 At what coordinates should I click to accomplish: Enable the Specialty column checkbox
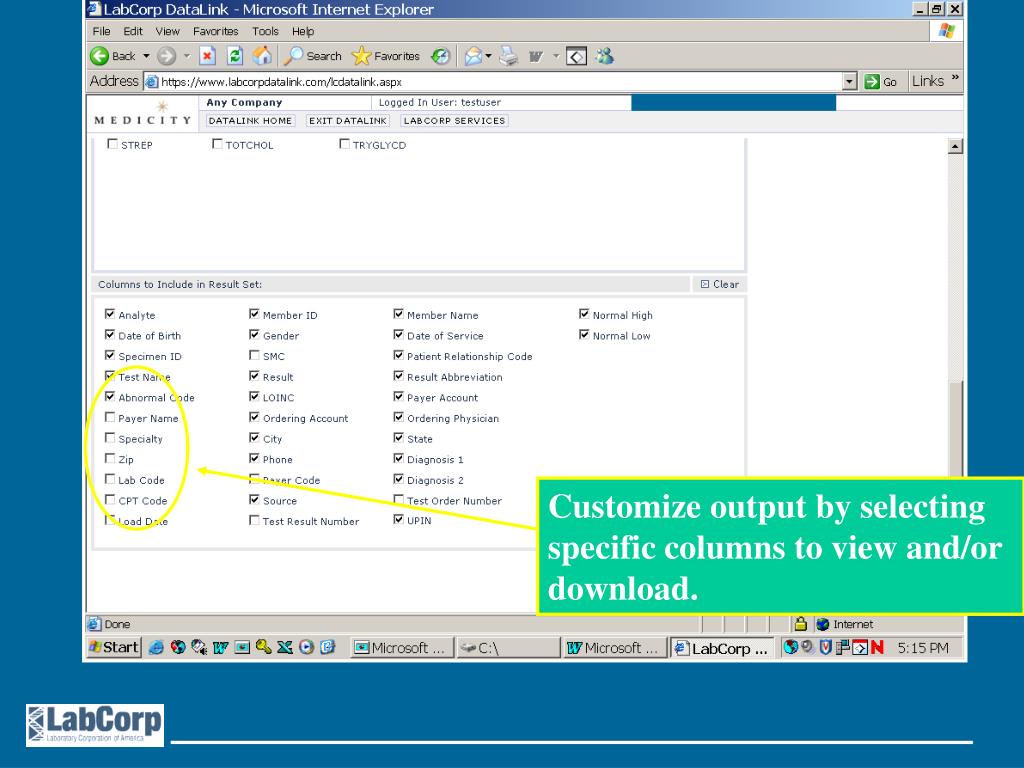[x=110, y=438]
